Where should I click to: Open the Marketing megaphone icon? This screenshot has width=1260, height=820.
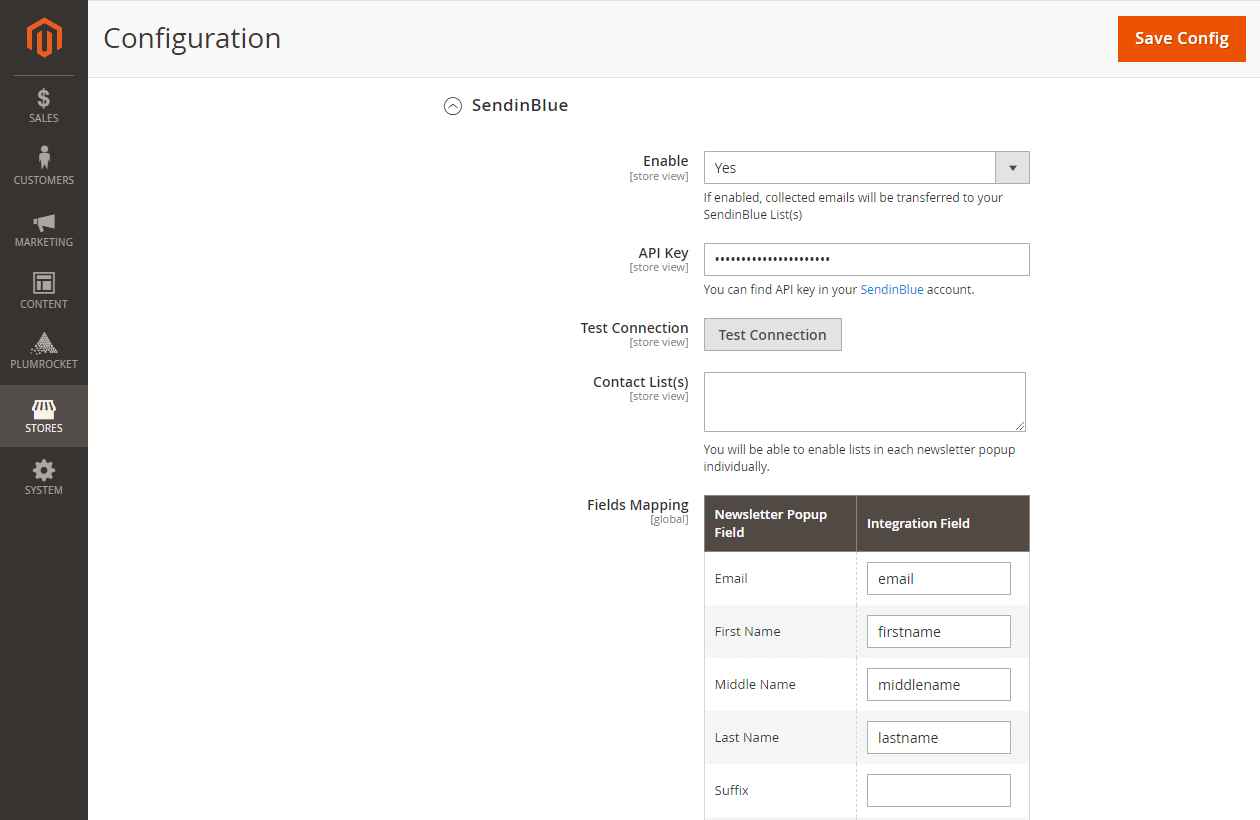pyautogui.click(x=44, y=222)
